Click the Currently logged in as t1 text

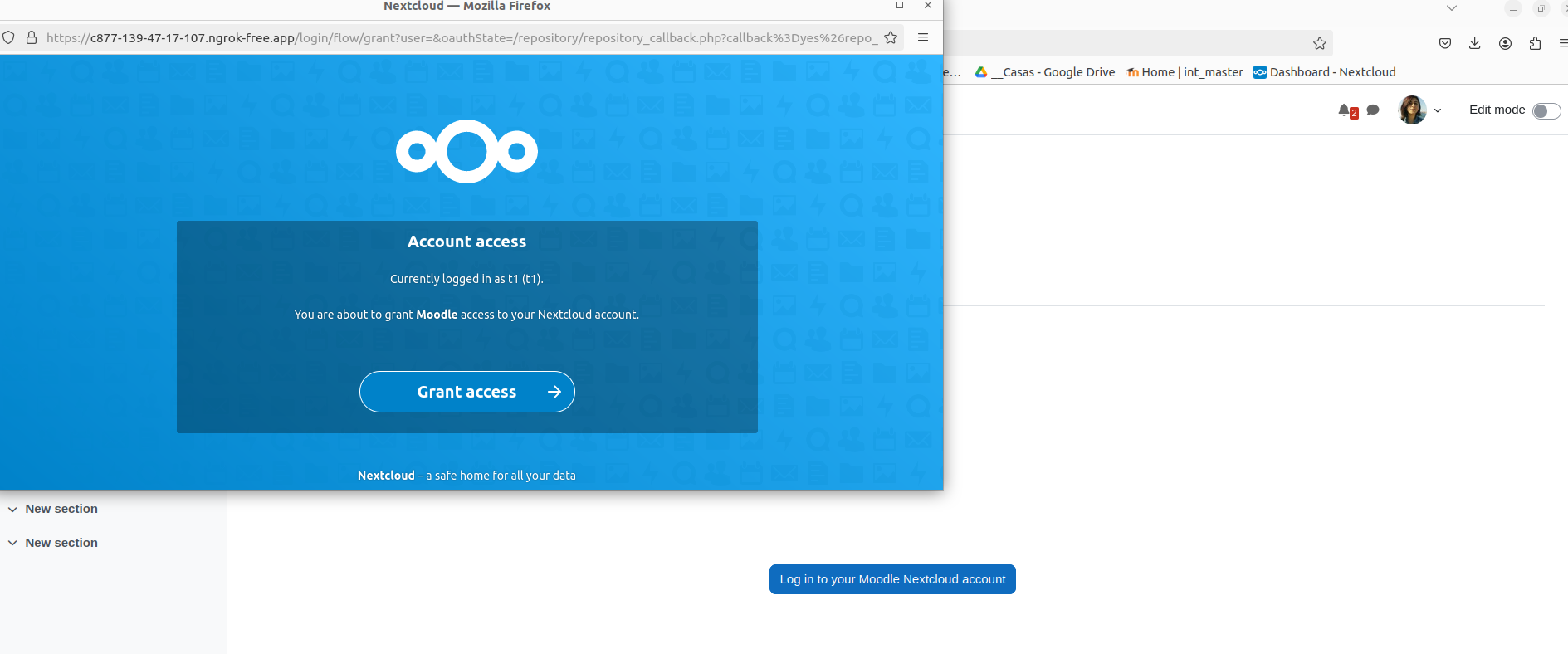466,279
